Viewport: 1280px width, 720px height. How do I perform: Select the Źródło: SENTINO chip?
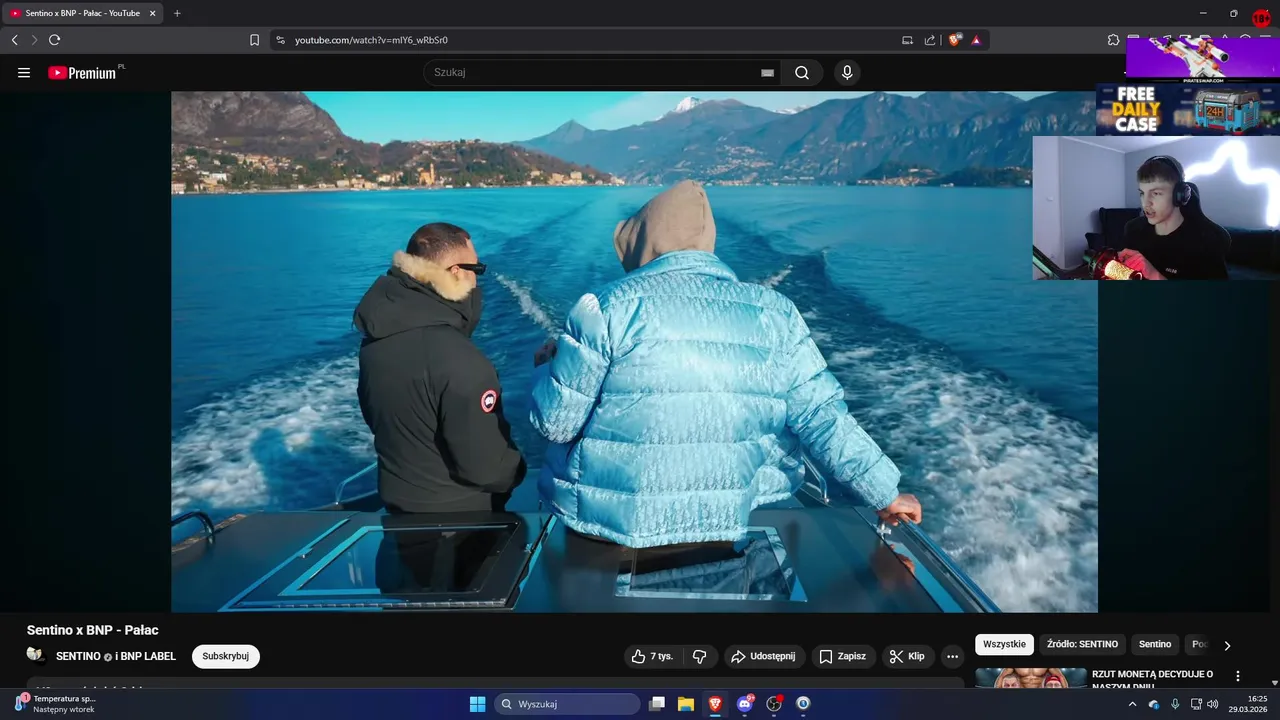pos(1082,644)
